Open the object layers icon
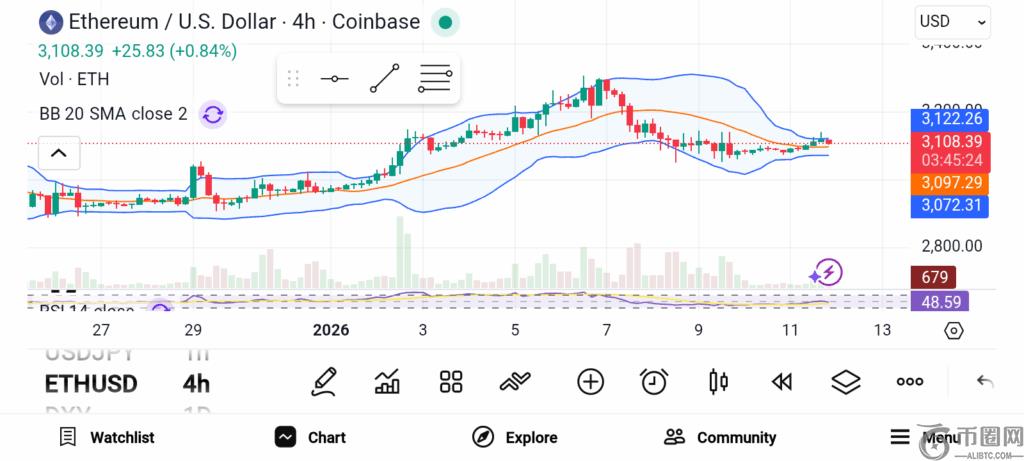The height and width of the screenshot is (461, 1024). pos(846,381)
